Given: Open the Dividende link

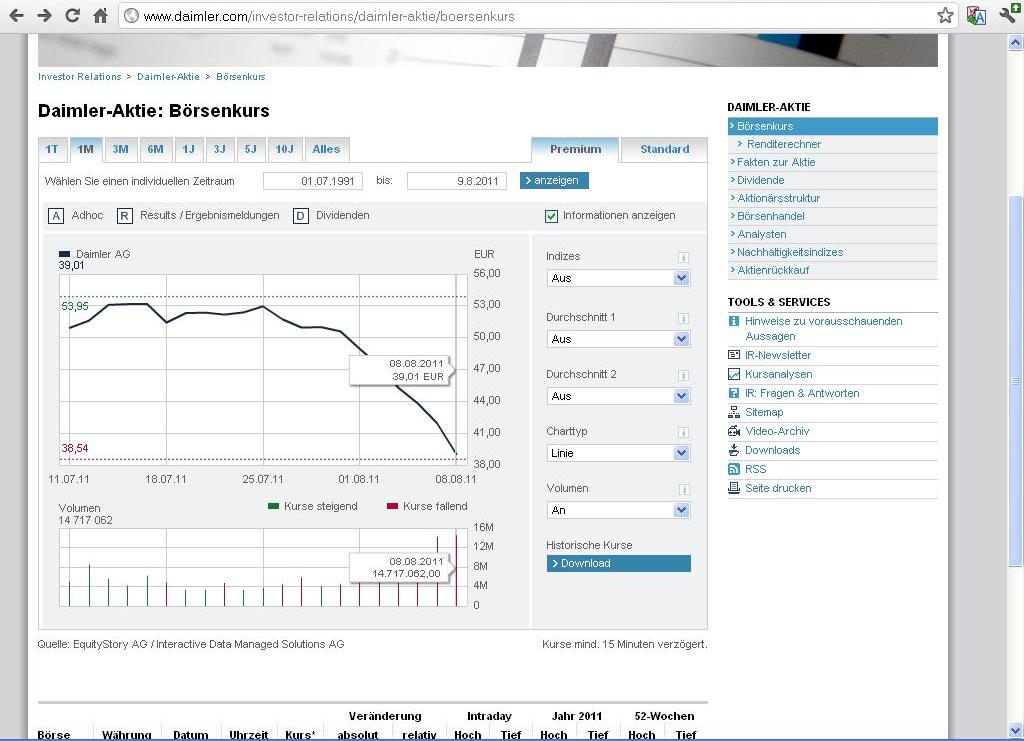Looking at the screenshot, I should 761,180.
